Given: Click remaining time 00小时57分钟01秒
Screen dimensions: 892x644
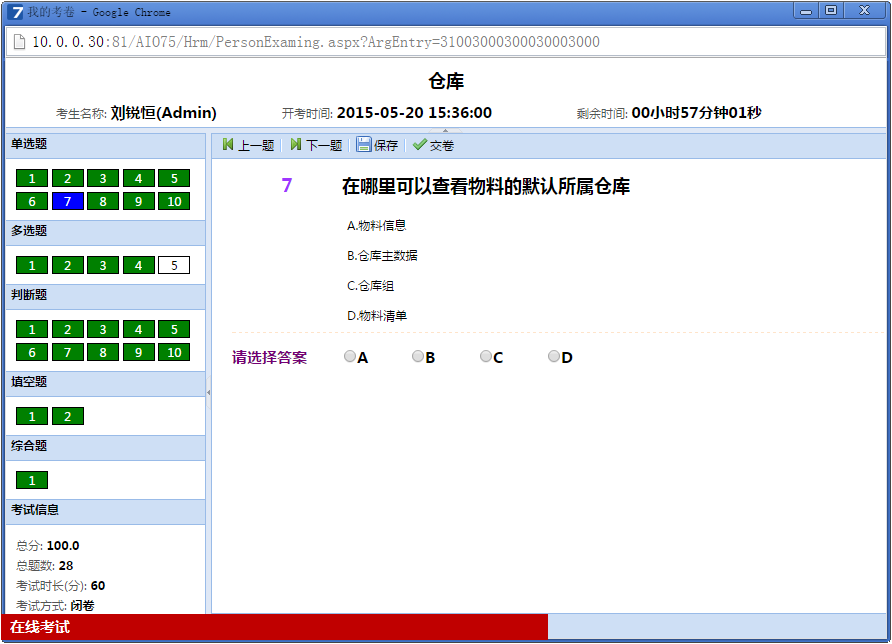Looking at the screenshot, I should 696,113.
